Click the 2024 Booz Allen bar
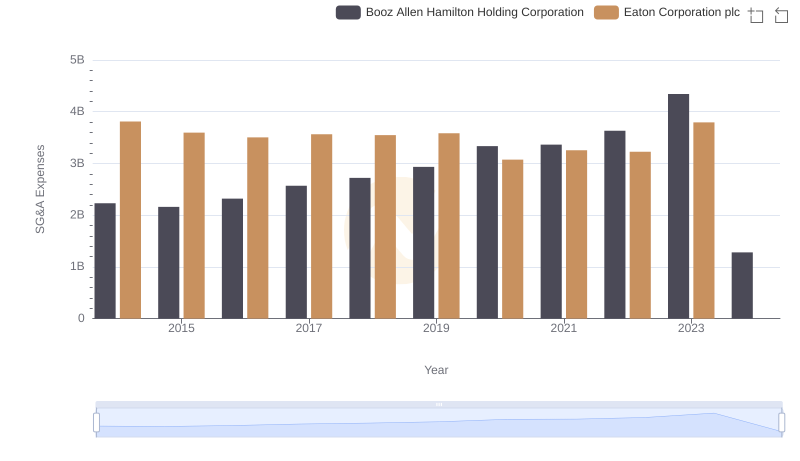The width and height of the screenshot is (800, 461). tap(742, 285)
